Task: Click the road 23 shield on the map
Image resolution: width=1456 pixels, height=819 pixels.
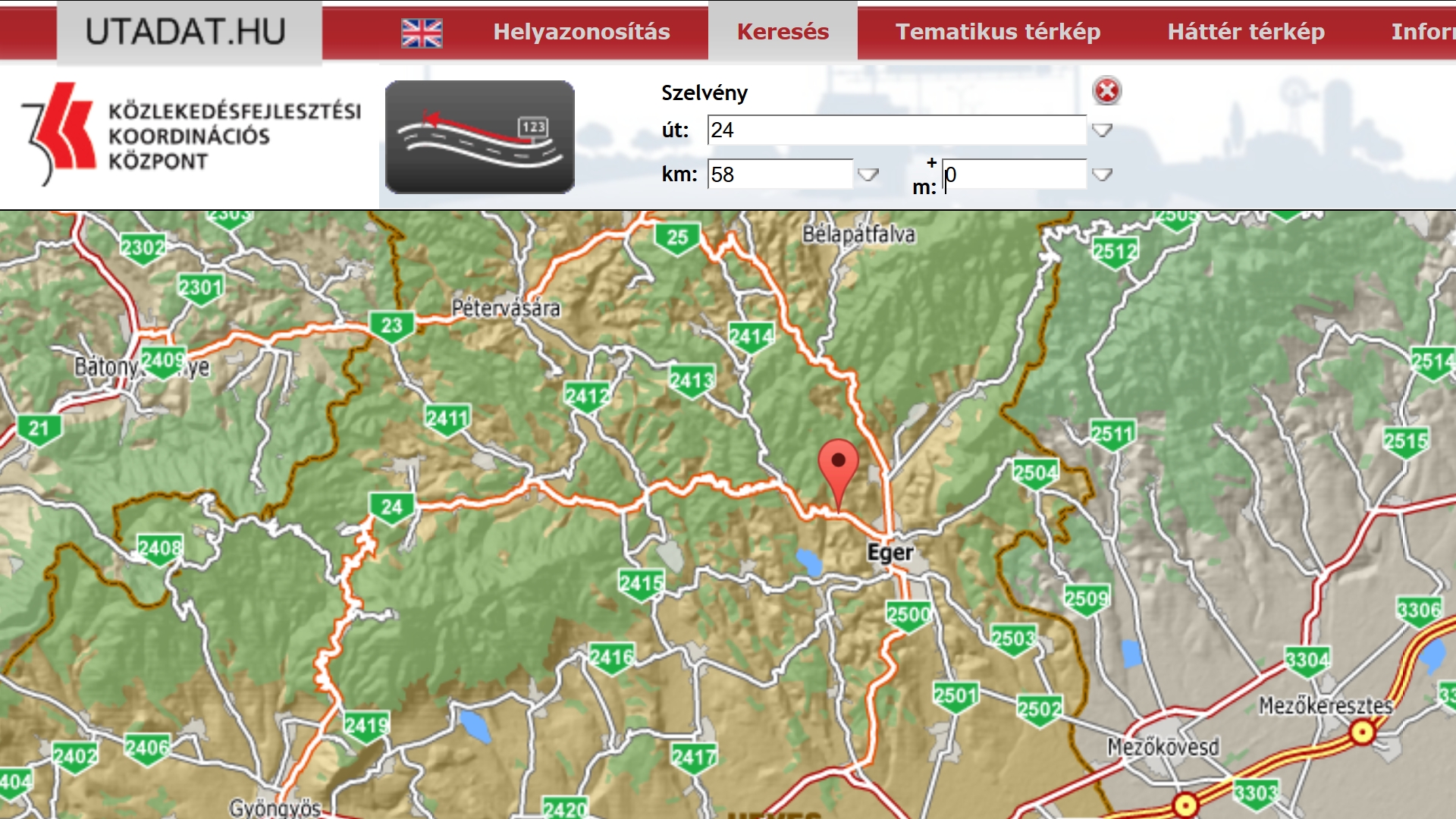Action: [x=391, y=326]
